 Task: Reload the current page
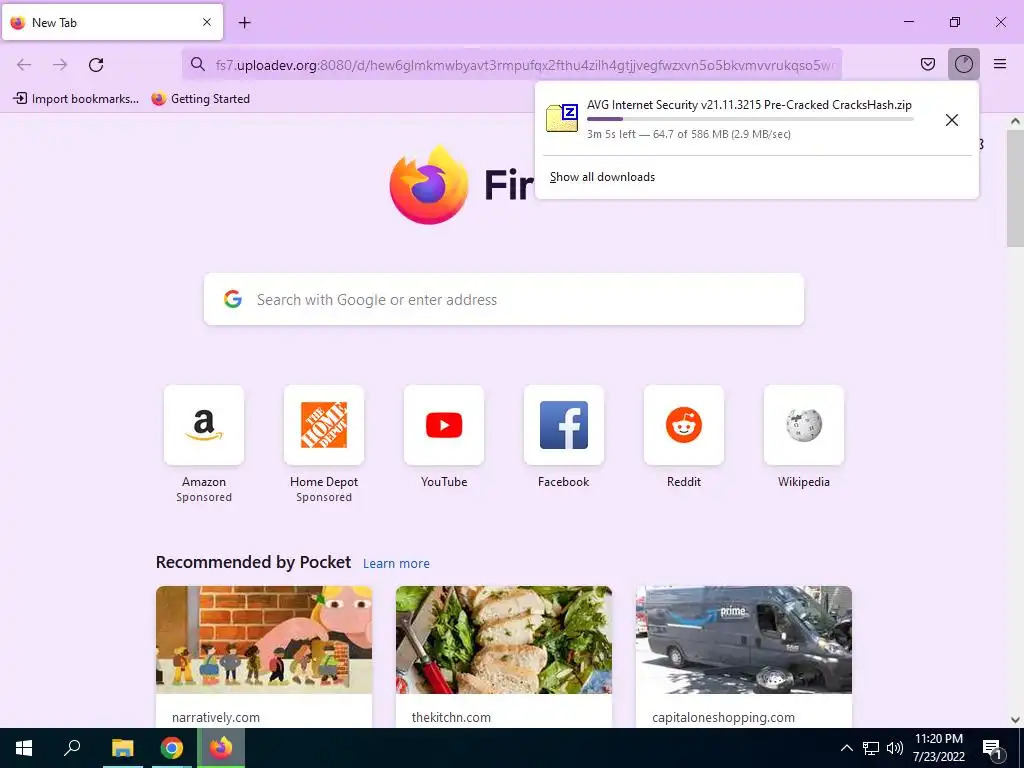[x=96, y=64]
